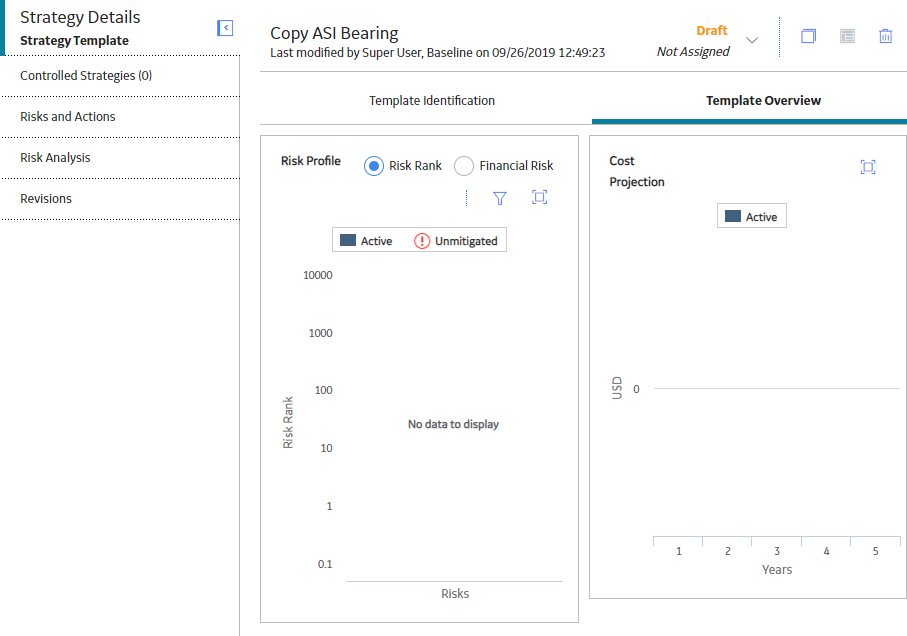Open the report list icon in header
This screenshot has width=907, height=636.
pos(847,36)
